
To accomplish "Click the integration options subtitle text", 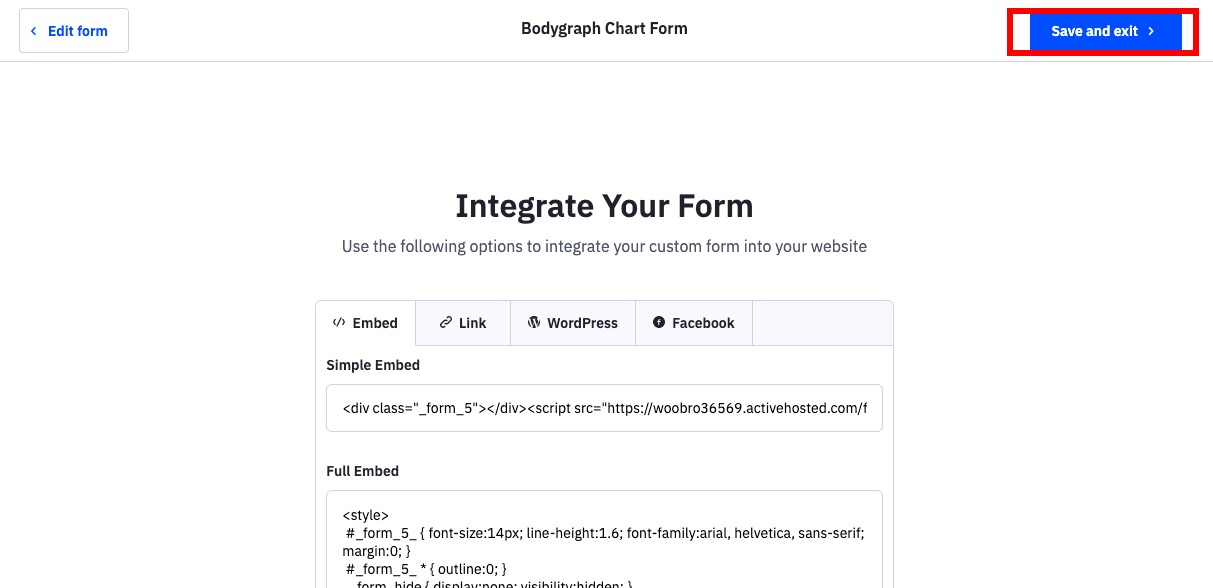I will 604,246.
